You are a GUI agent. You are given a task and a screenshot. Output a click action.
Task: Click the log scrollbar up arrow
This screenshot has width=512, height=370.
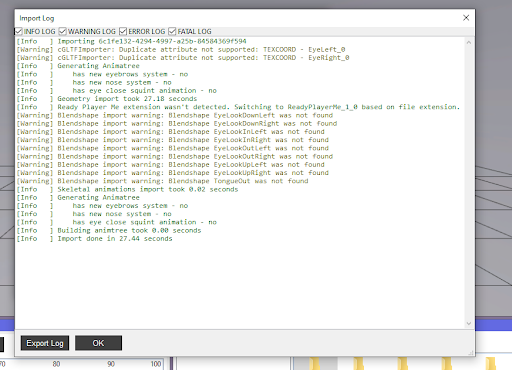pos(469,42)
